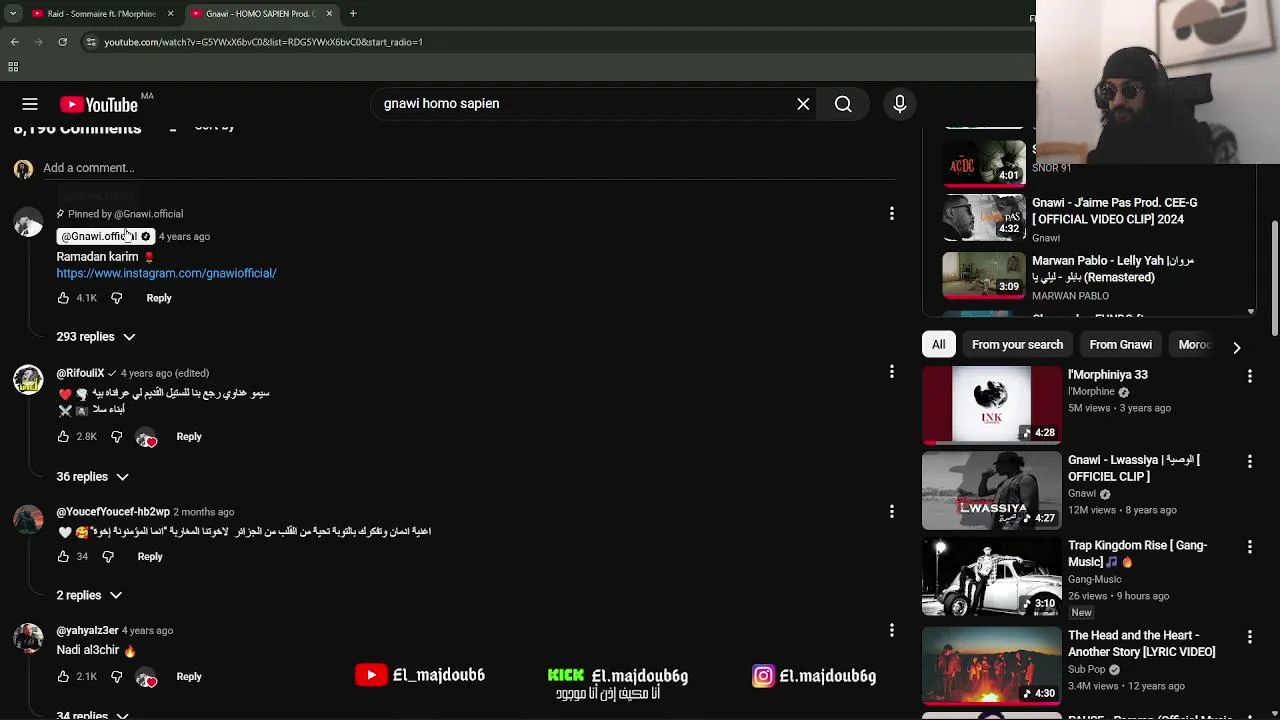The width and height of the screenshot is (1280, 720).
Task: Open the tab search dropdown in browser
Action: [13, 14]
